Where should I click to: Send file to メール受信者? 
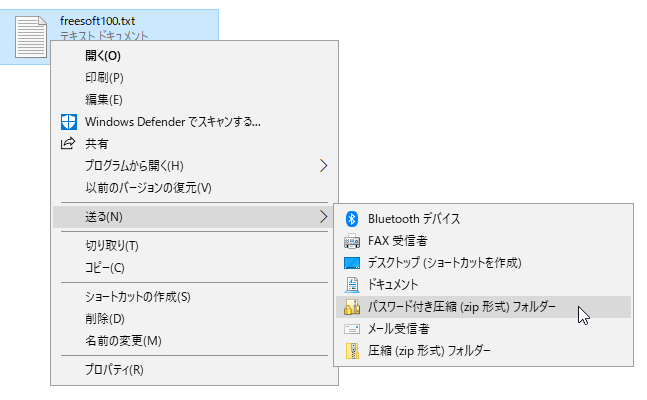pyautogui.click(x=483, y=329)
